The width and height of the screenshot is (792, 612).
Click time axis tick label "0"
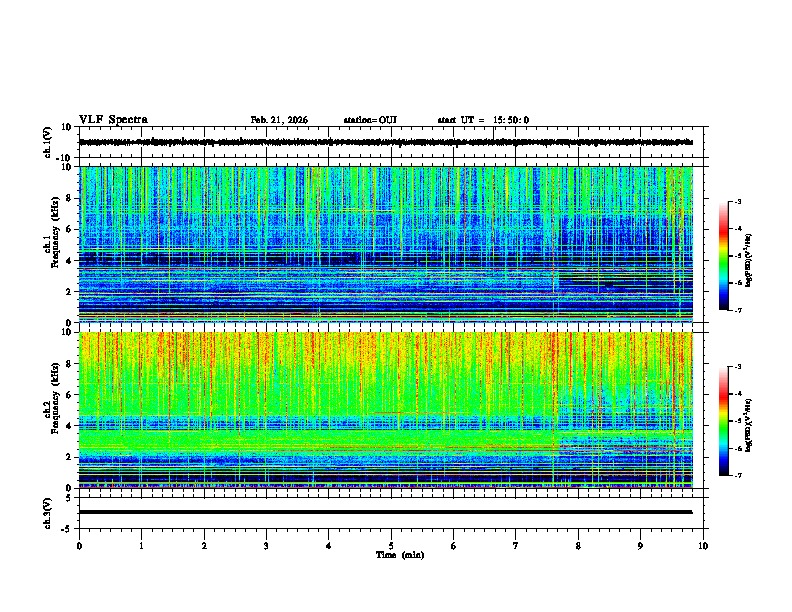point(79,546)
